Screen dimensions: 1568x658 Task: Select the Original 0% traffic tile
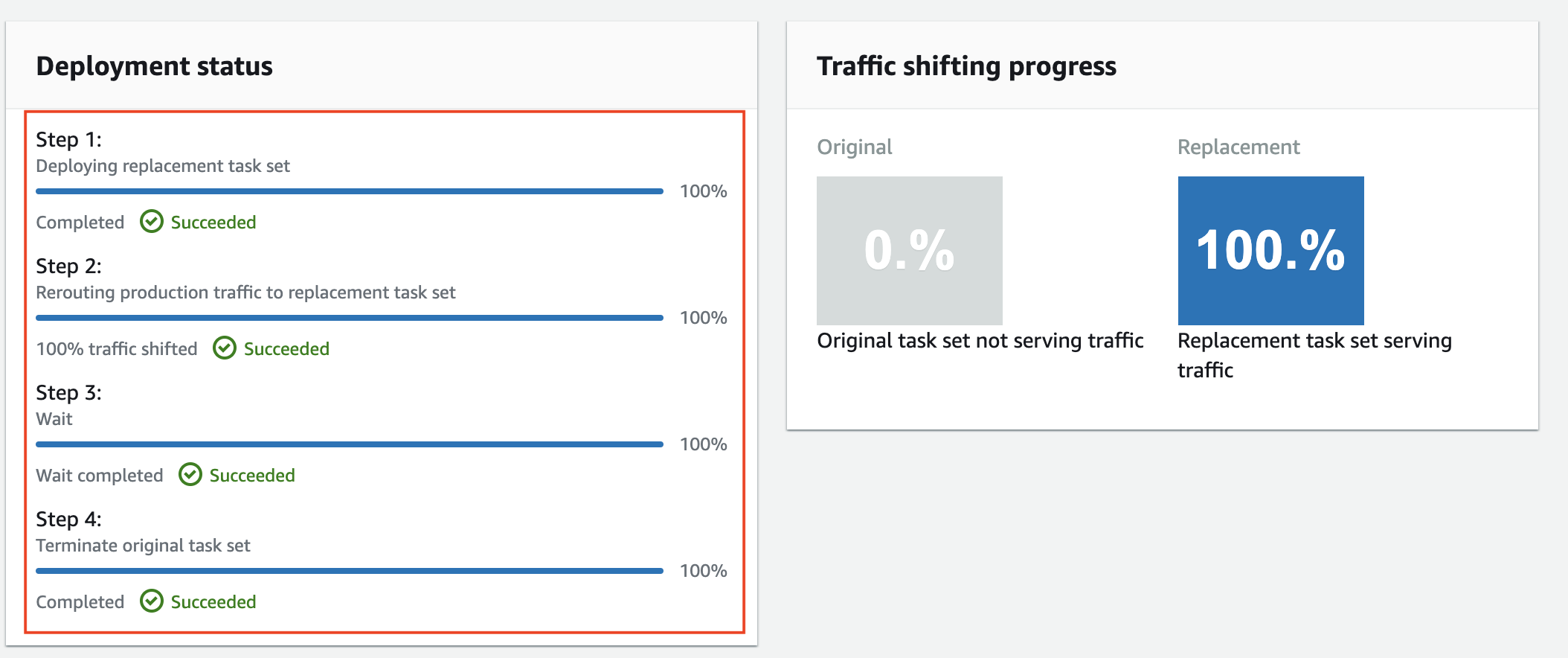910,251
